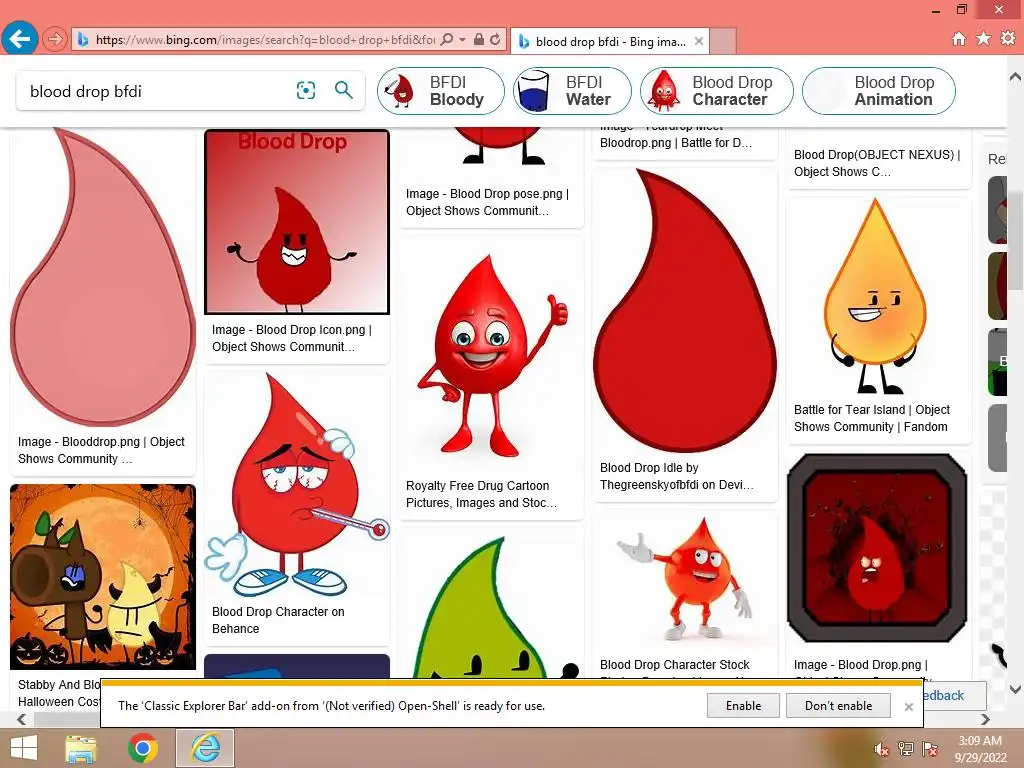
Task: Open the green leaf-shaped drop image
Action: (x=491, y=606)
